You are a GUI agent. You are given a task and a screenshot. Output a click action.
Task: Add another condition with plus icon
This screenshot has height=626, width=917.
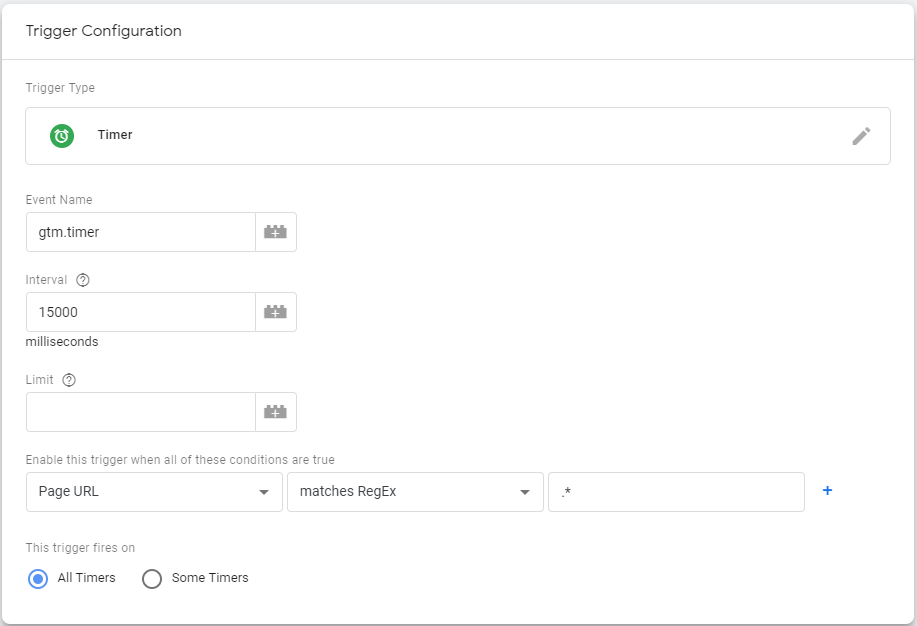827,490
